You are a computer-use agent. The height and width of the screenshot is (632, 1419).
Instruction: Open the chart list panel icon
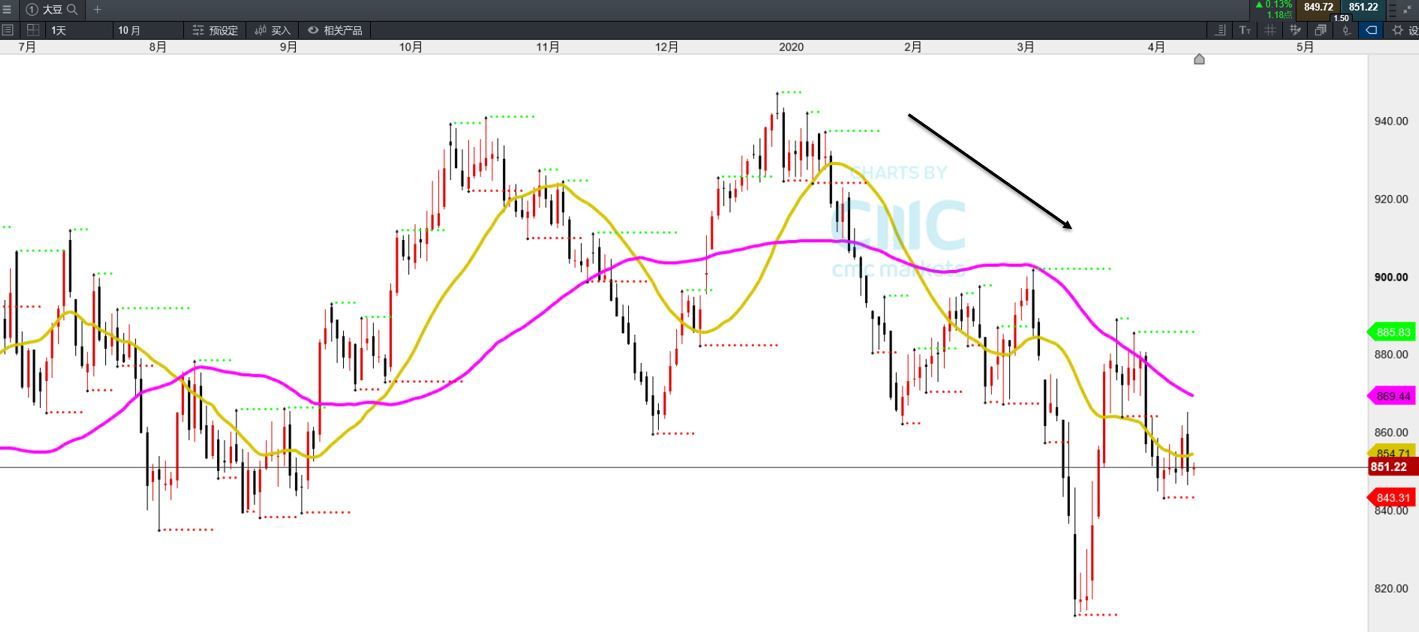[8, 30]
